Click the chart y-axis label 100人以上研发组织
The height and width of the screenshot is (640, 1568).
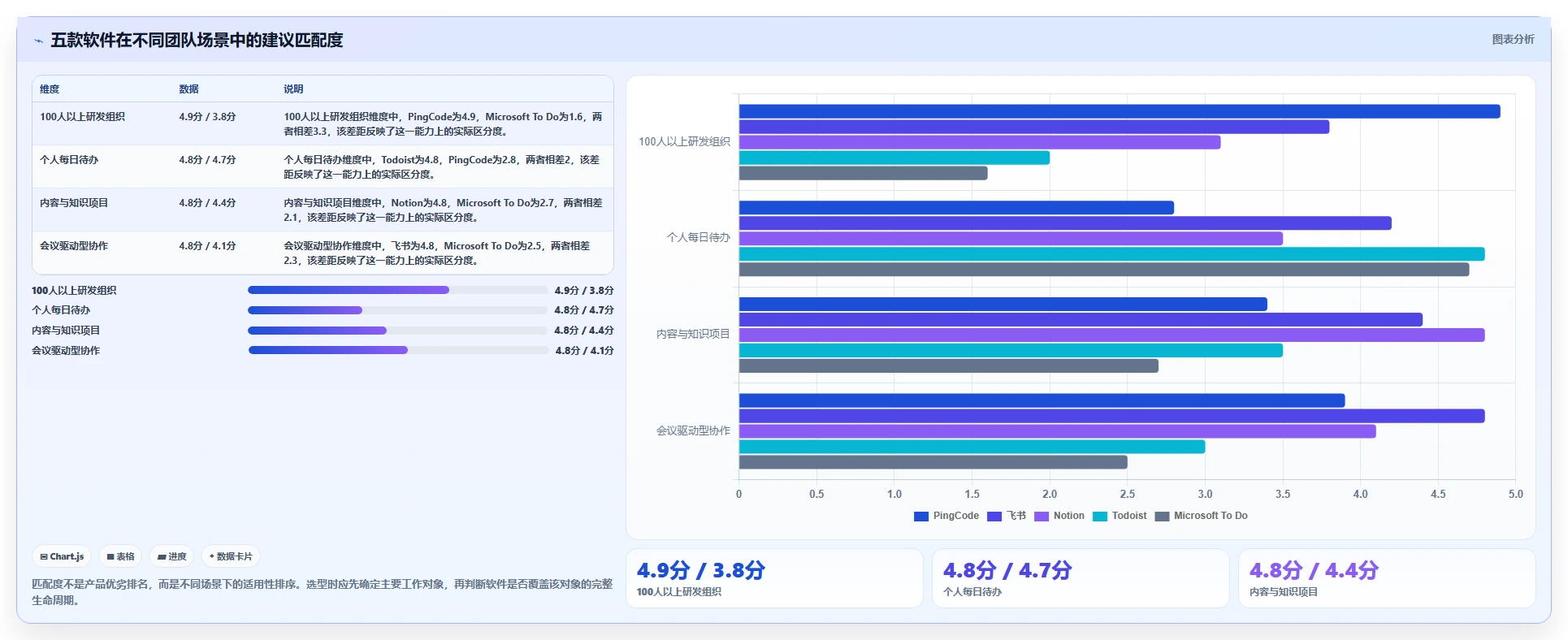[684, 142]
